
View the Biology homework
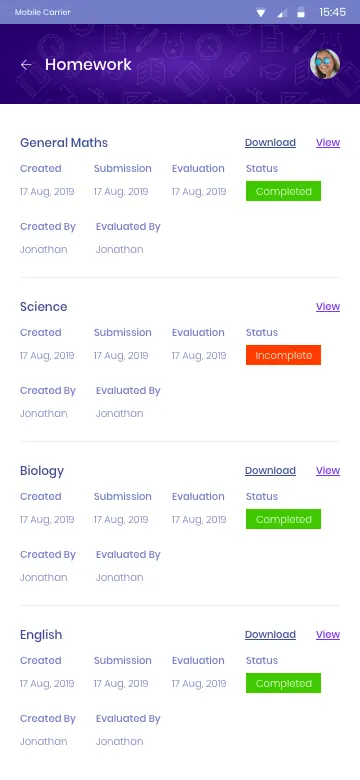click(328, 471)
